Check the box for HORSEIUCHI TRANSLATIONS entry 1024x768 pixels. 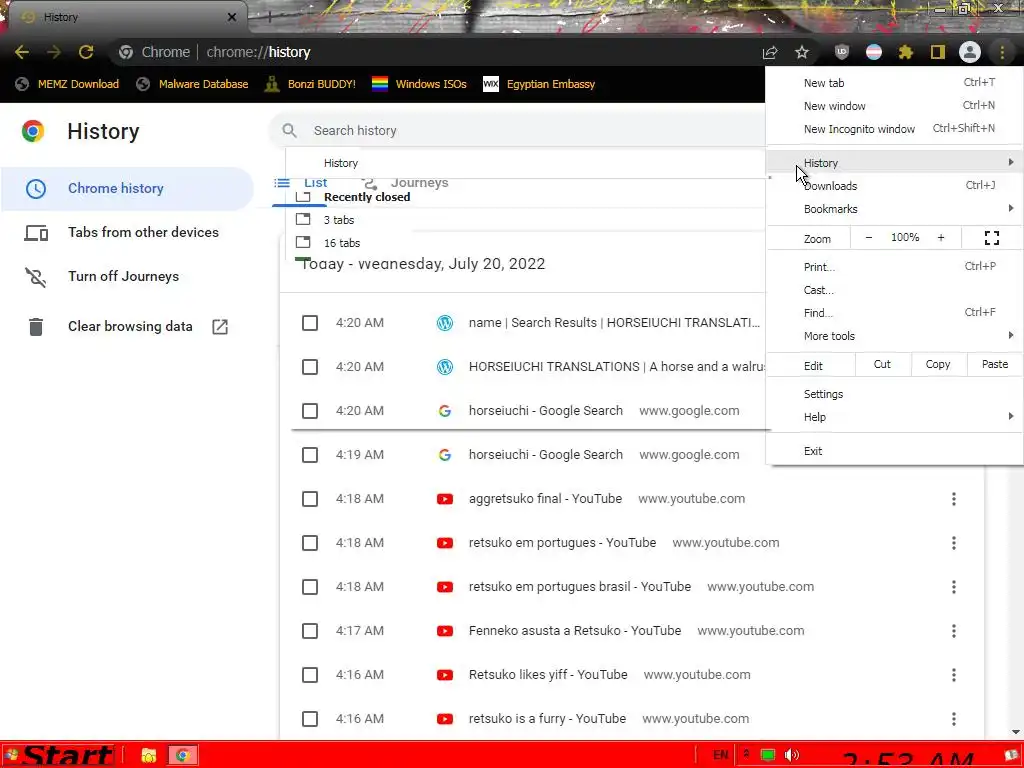click(x=310, y=367)
